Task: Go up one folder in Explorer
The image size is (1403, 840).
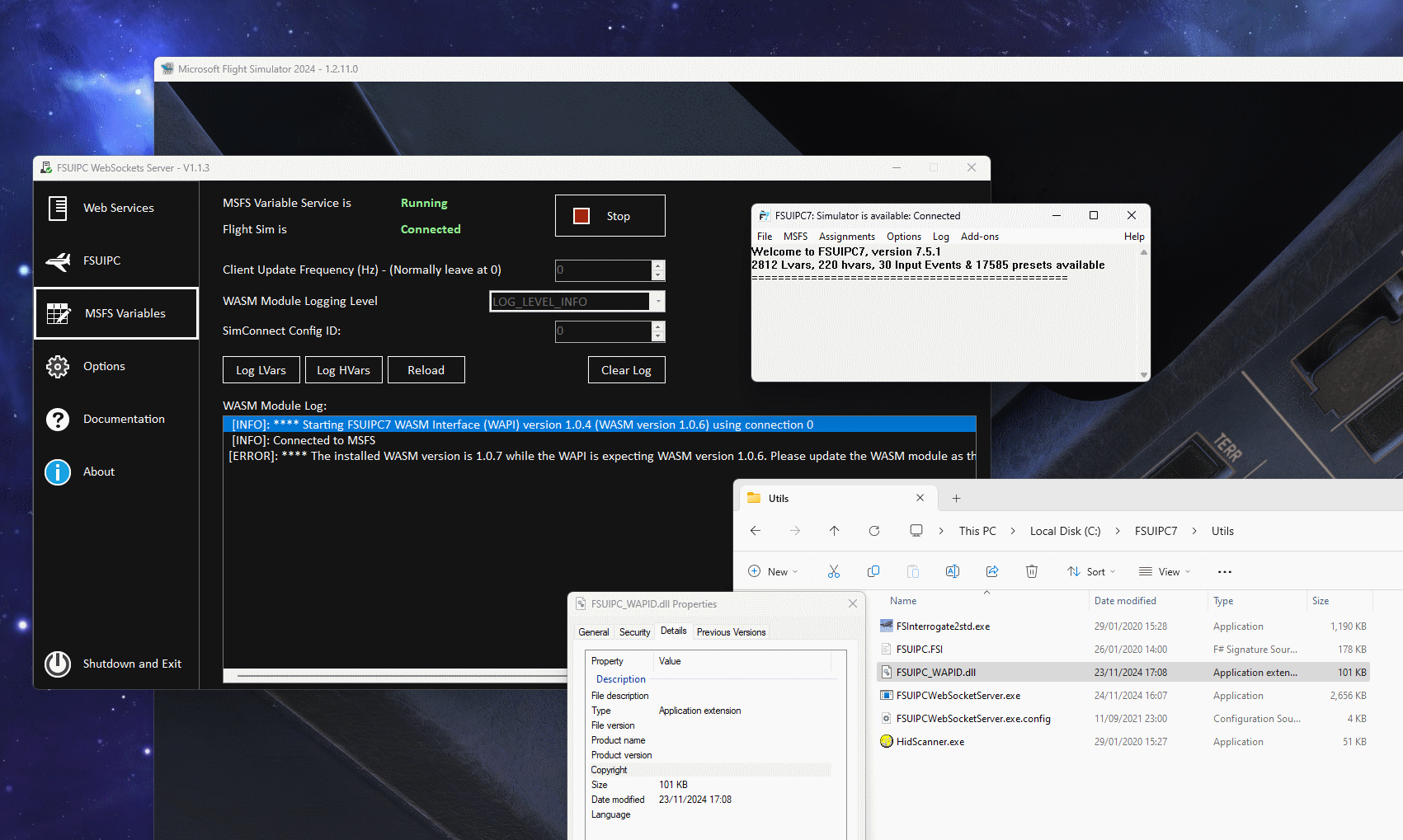Action: pos(835,531)
